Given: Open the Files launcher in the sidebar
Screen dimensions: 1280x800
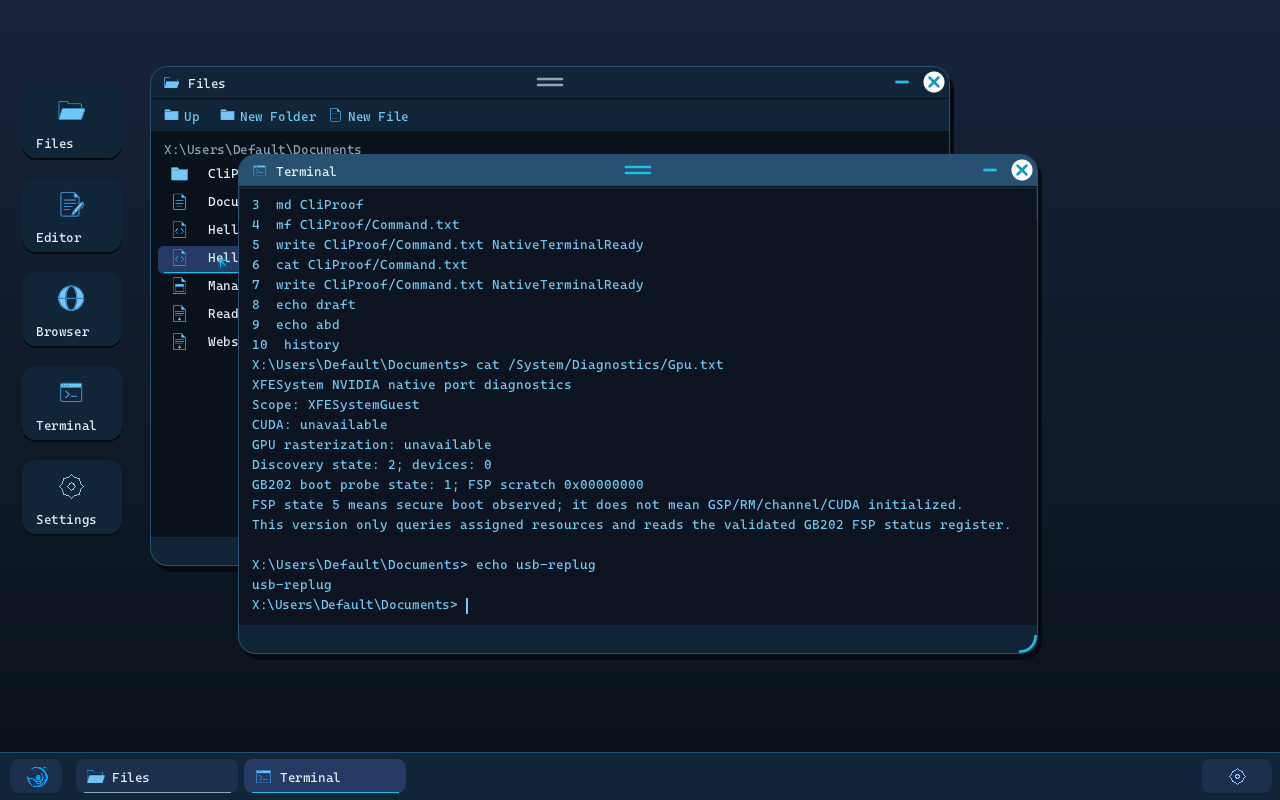Looking at the screenshot, I should tap(72, 121).
